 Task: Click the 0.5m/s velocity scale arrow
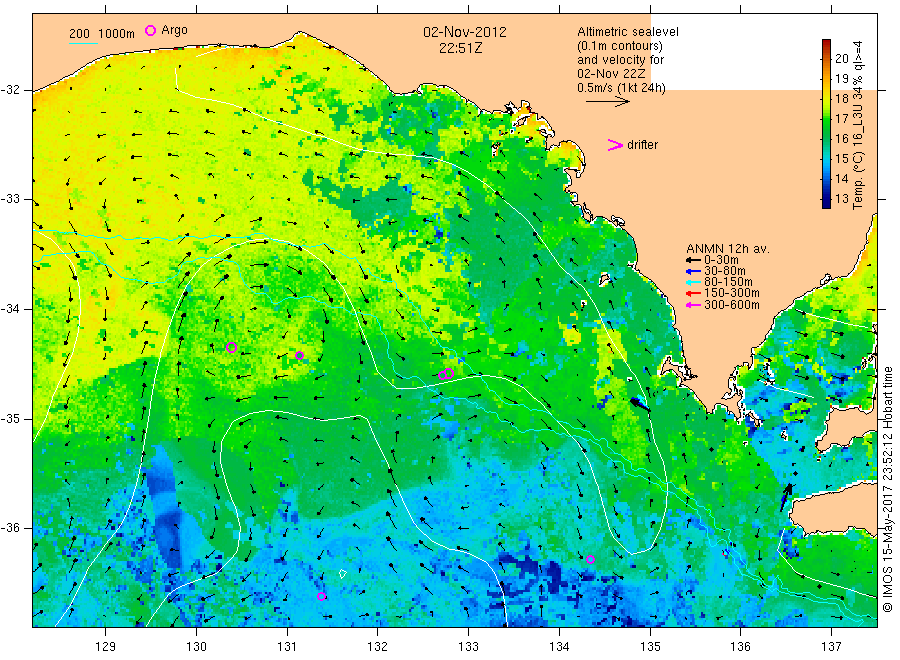[x=607, y=102]
